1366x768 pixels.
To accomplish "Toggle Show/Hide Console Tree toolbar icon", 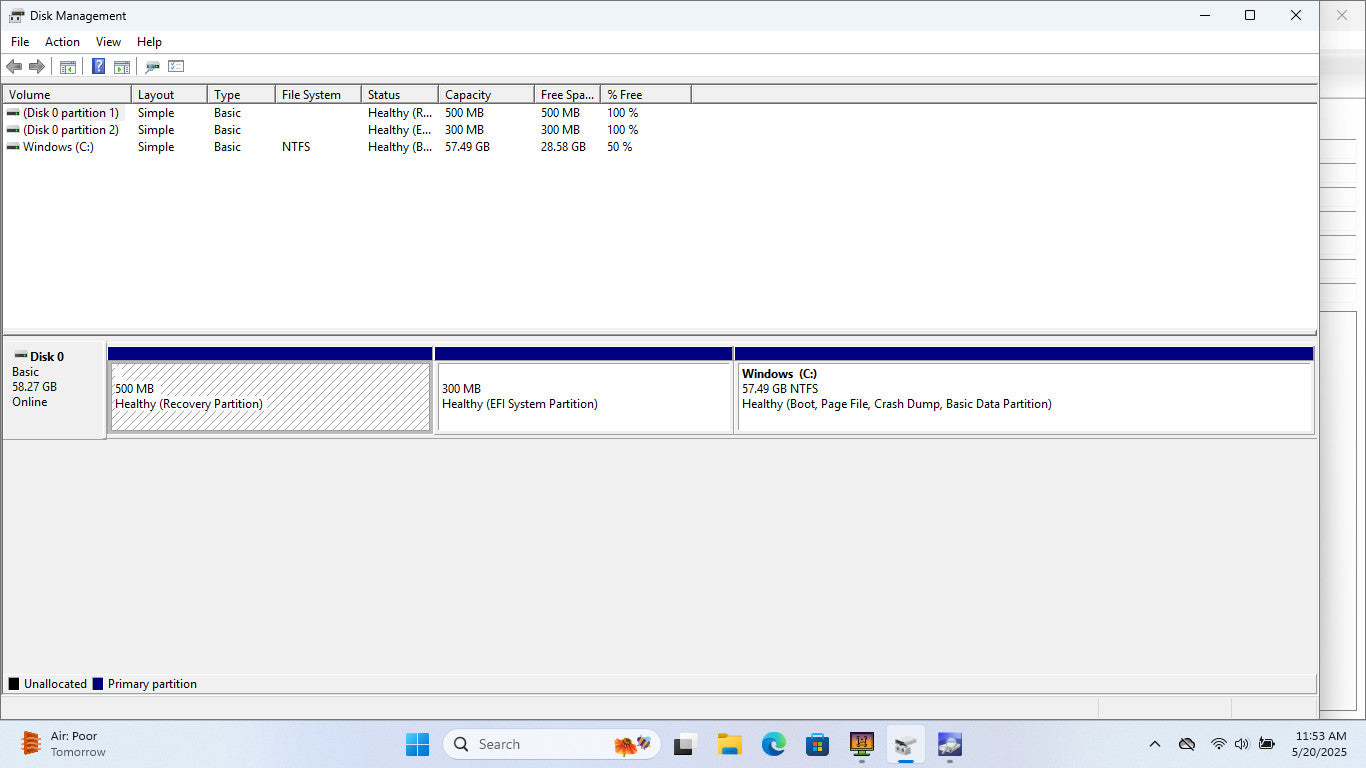I will pos(68,67).
